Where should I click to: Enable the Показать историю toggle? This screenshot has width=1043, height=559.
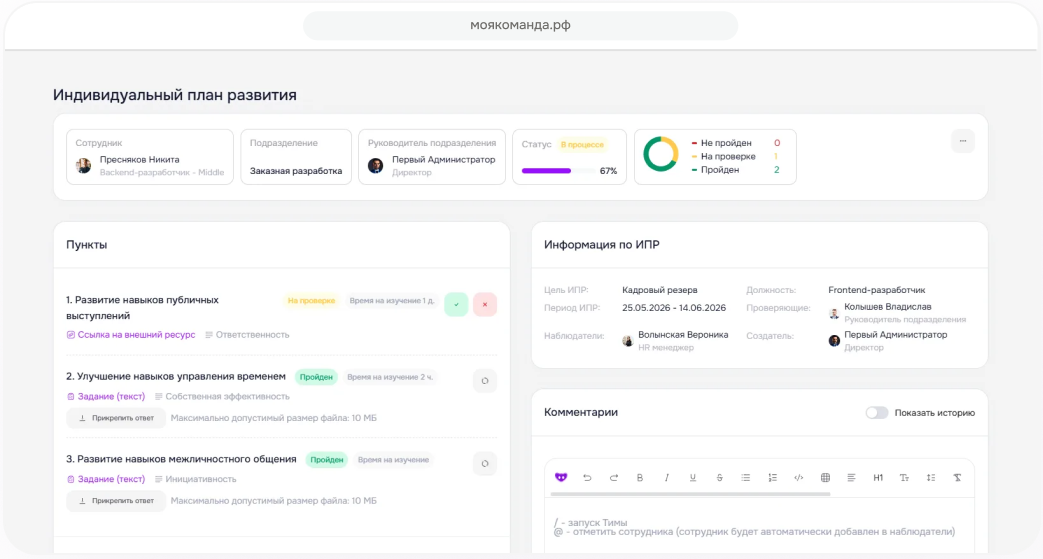pyautogui.click(x=876, y=413)
